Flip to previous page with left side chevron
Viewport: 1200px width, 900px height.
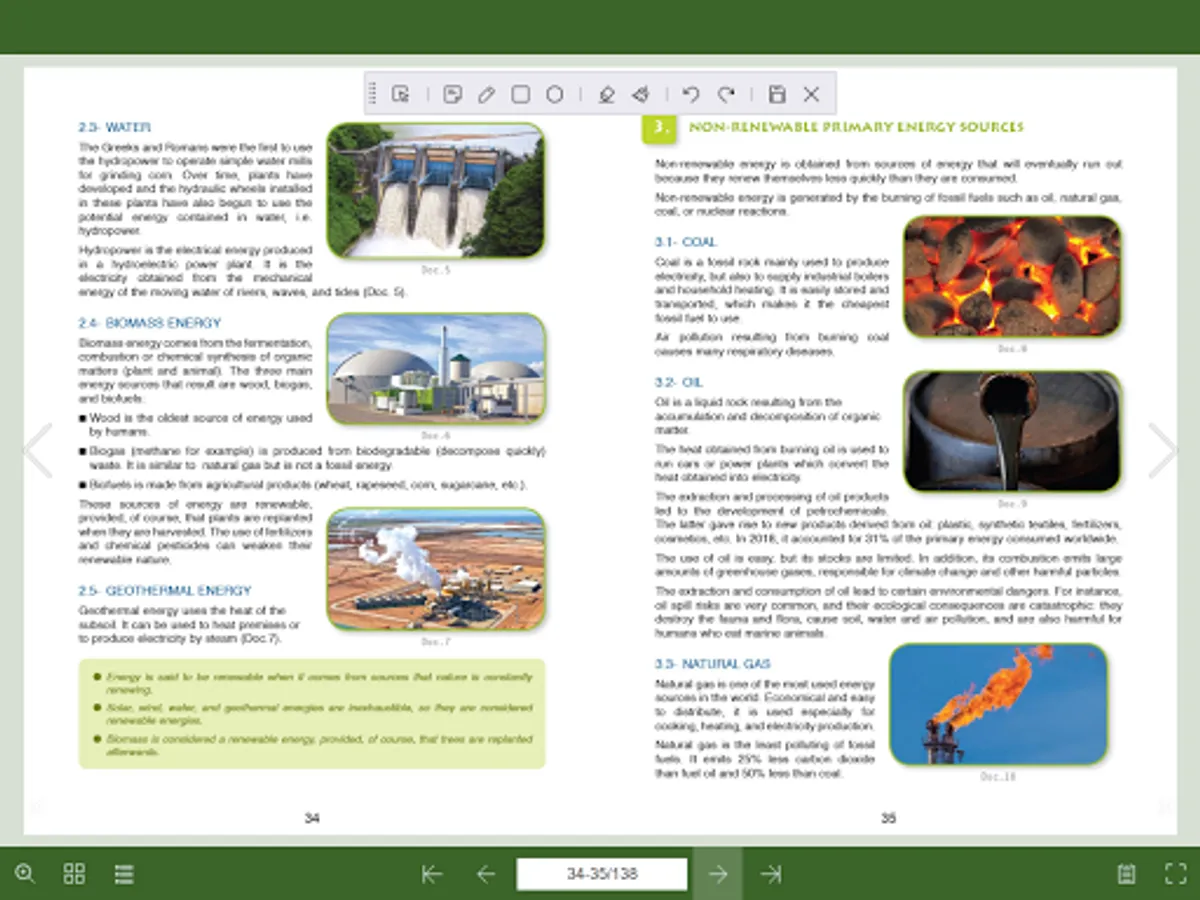point(37,450)
